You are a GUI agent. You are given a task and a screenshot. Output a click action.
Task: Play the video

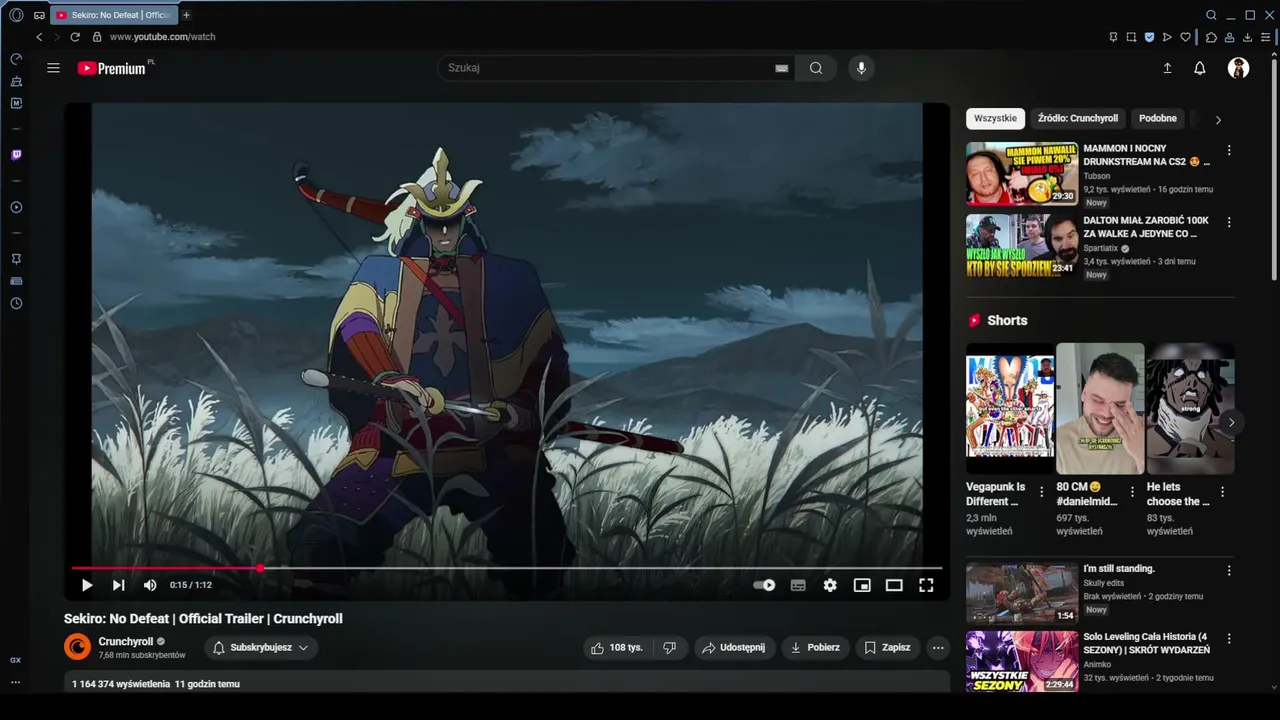click(x=87, y=585)
